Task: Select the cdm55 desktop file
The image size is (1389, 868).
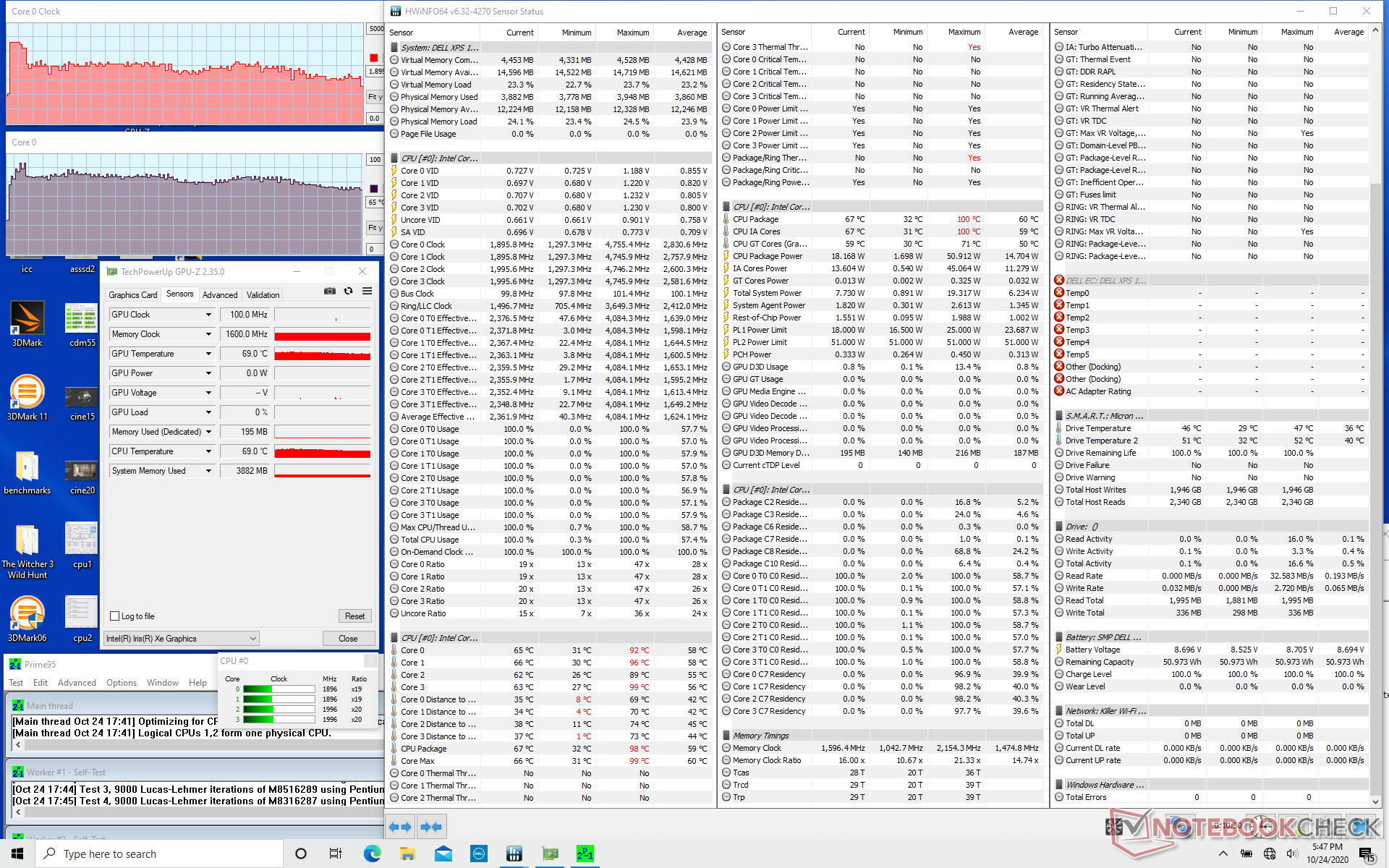Action: [x=82, y=324]
